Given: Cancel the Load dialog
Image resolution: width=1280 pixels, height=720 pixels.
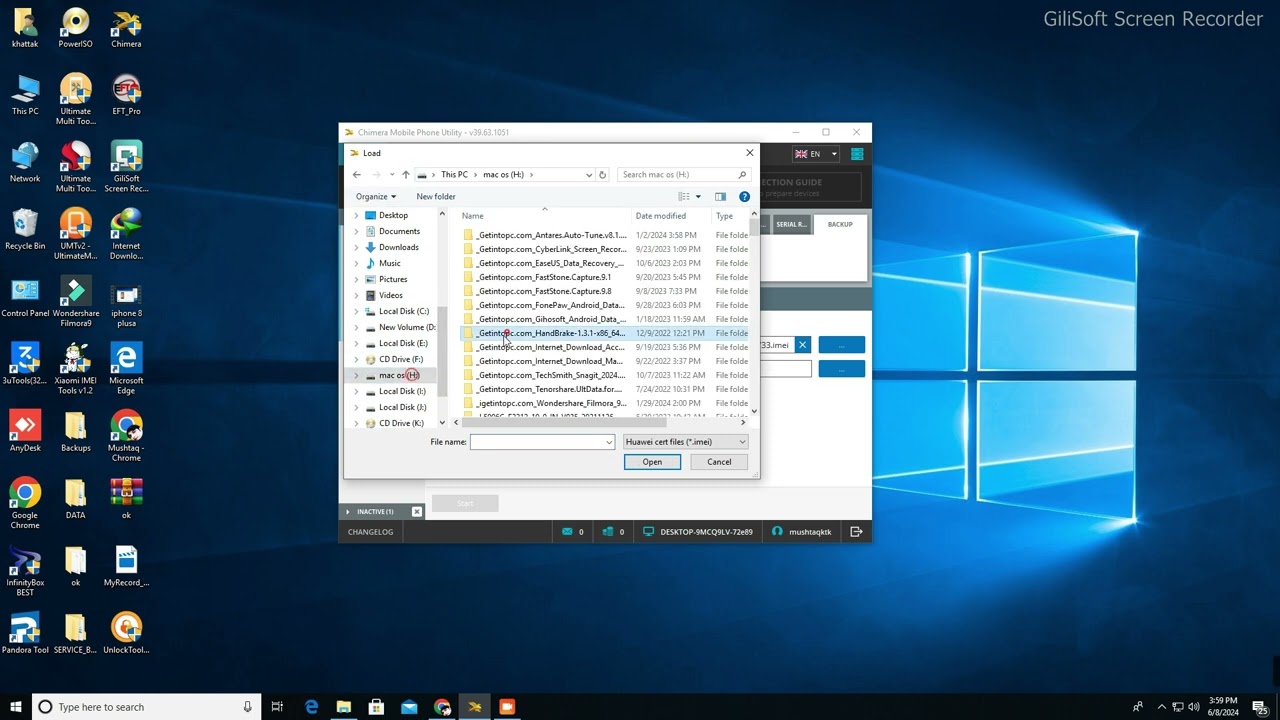Looking at the screenshot, I should tap(719, 462).
